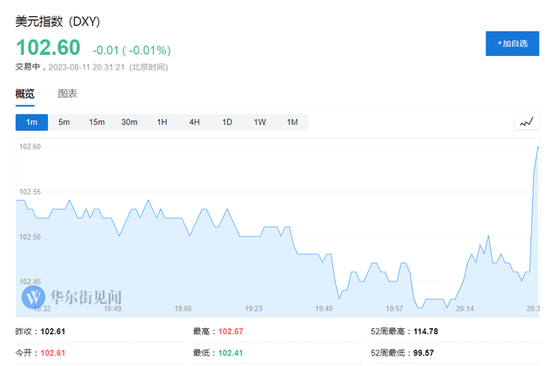Click the 19:40 time axis label

point(324,308)
